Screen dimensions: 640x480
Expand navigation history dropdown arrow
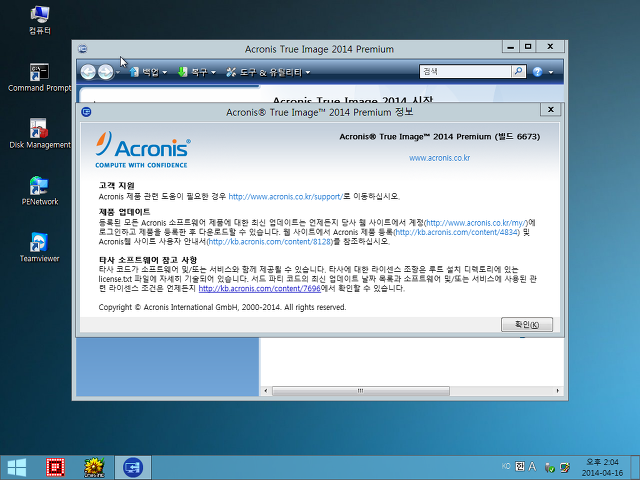118,73
